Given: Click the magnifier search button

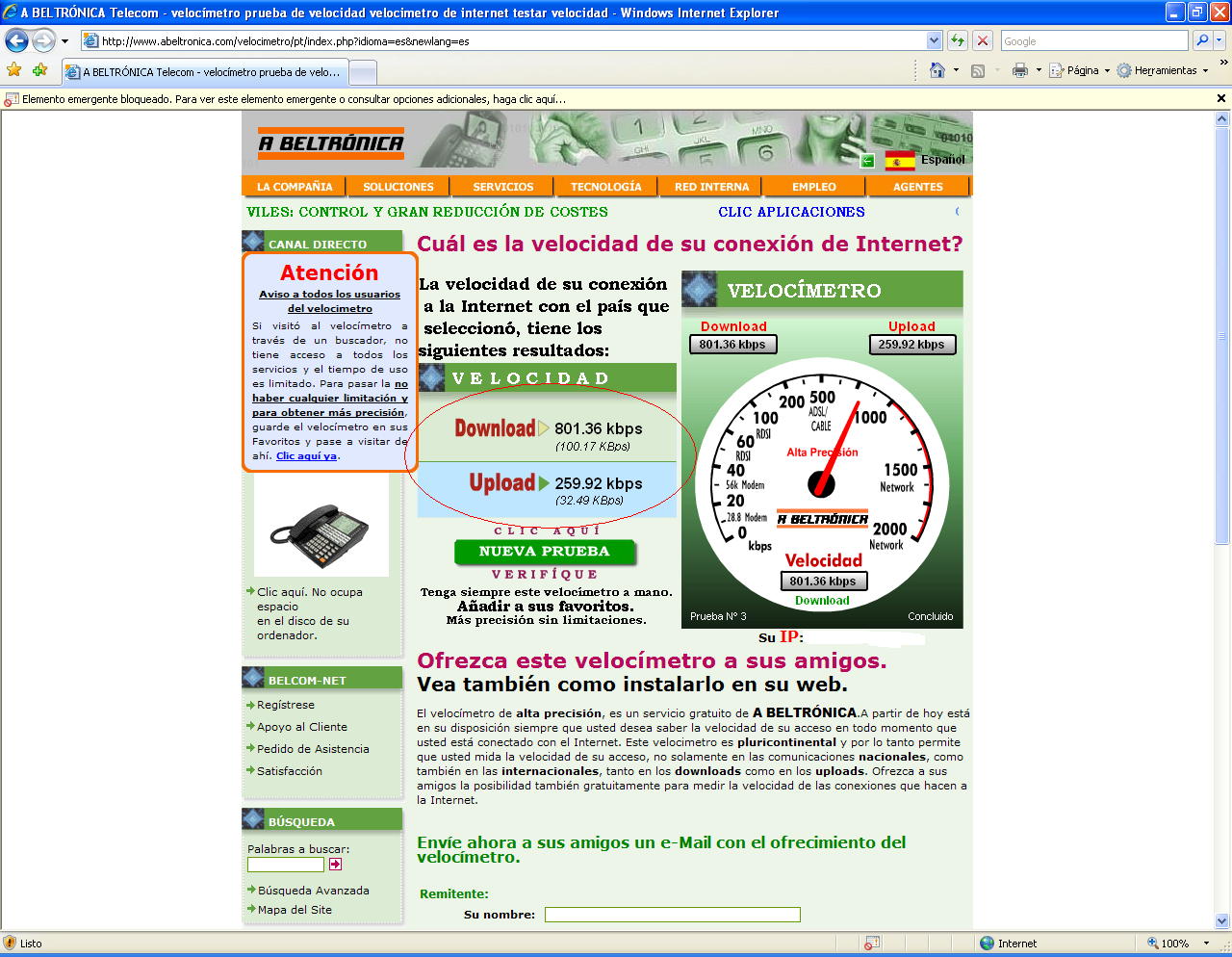Looking at the screenshot, I should click(x=1201, y=40).
